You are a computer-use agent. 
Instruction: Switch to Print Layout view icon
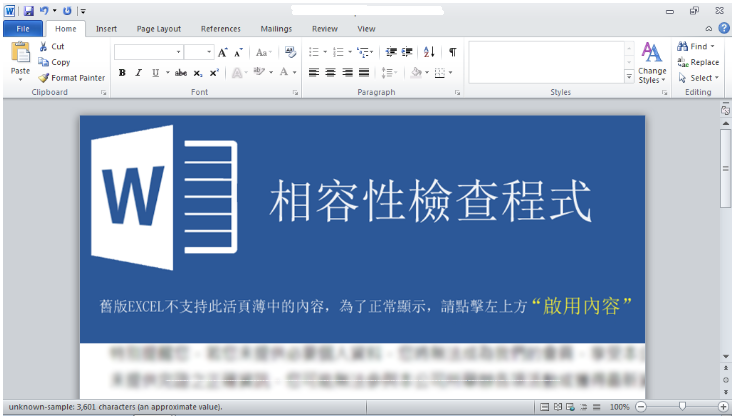[x=545, y=407]
